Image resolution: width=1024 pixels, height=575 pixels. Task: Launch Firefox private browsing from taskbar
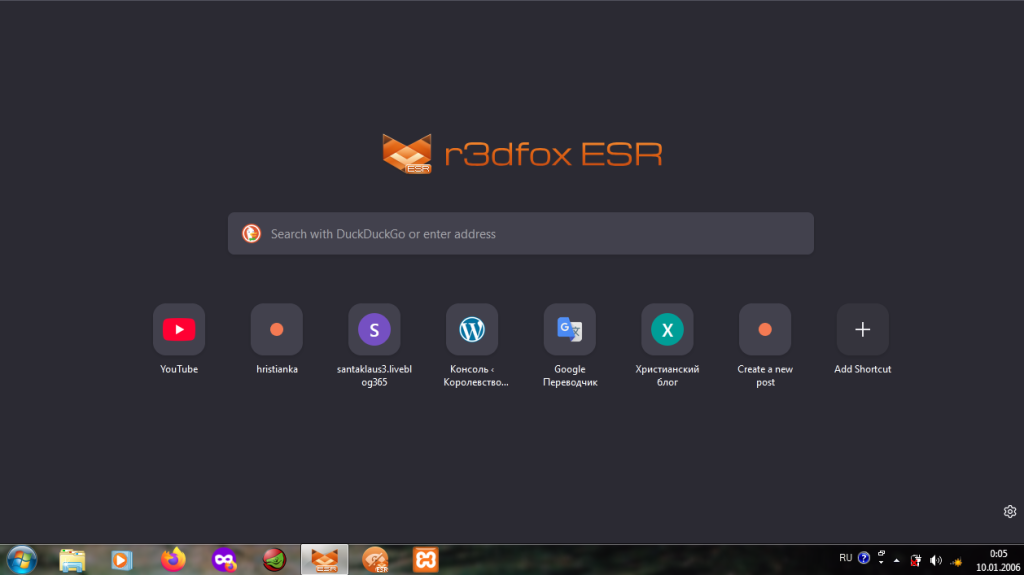[224, 560]
